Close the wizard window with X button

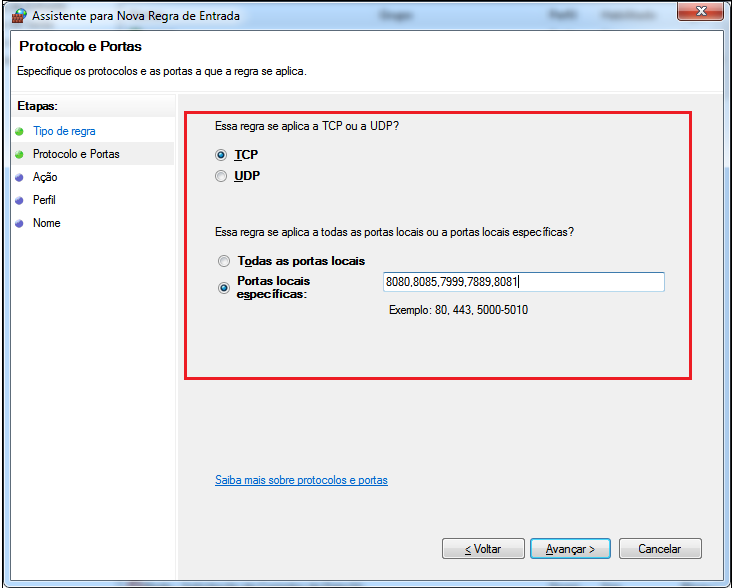[x=700, y=11]
